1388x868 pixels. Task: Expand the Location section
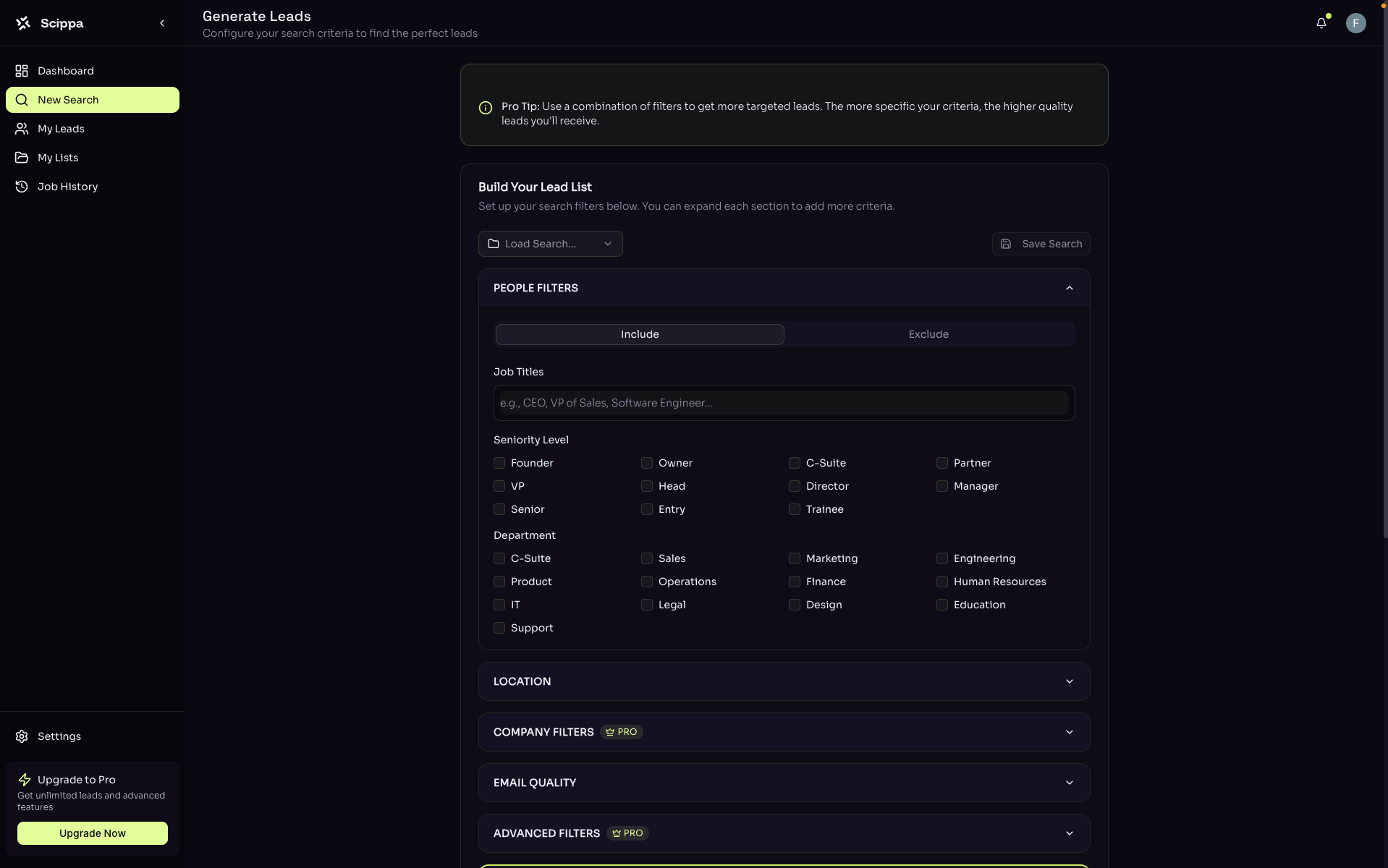point(784,681)
